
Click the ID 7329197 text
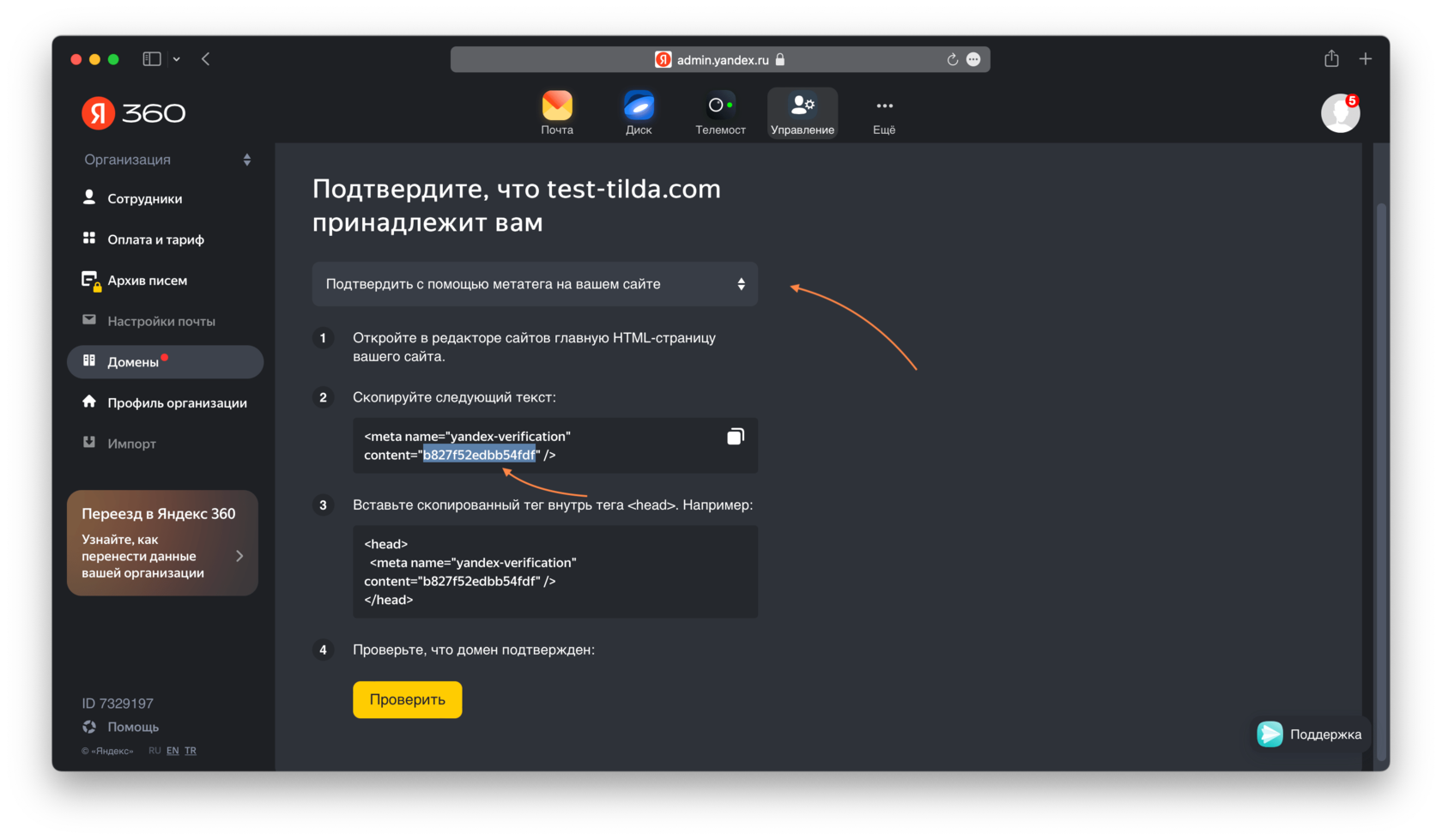point(118,704)
